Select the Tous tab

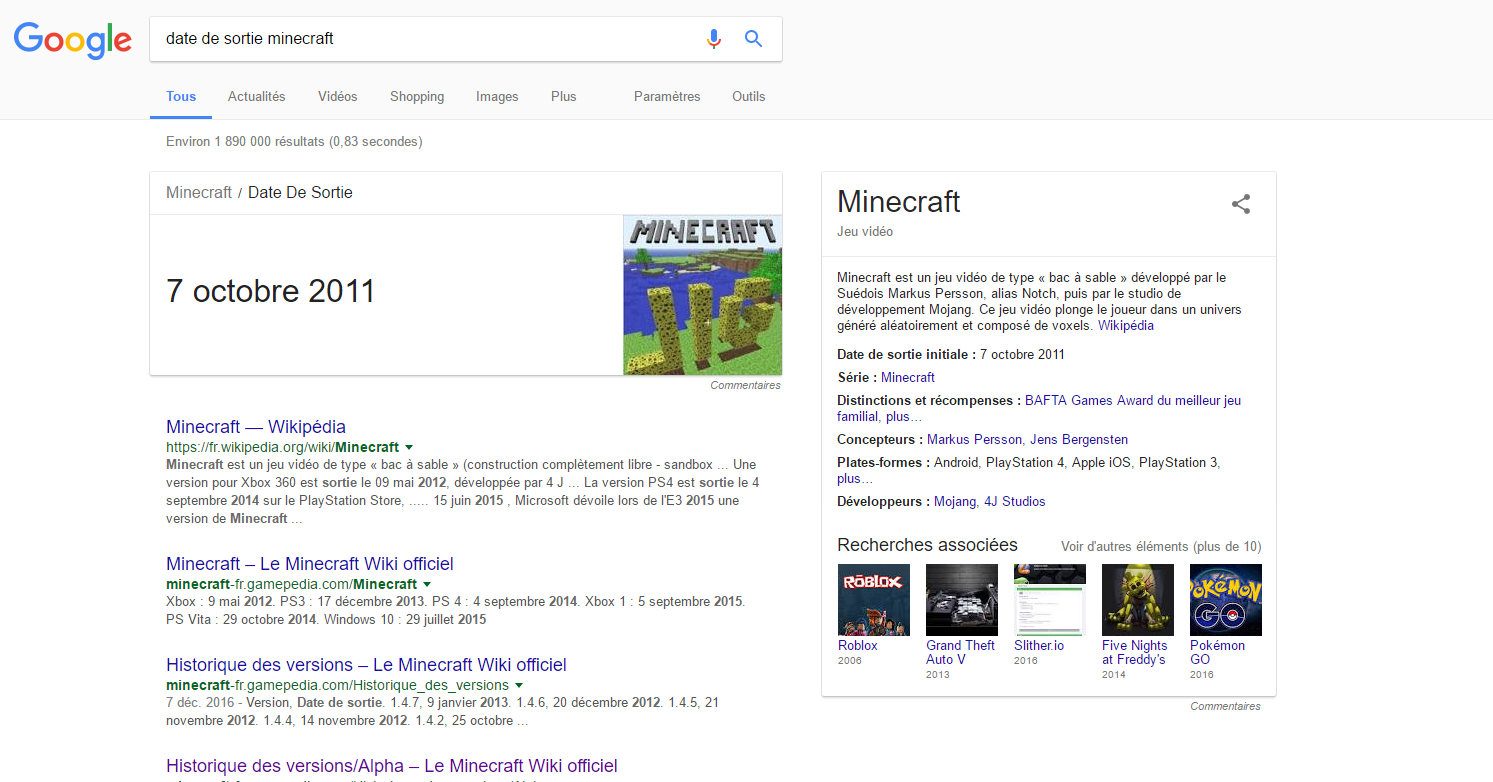181,97
